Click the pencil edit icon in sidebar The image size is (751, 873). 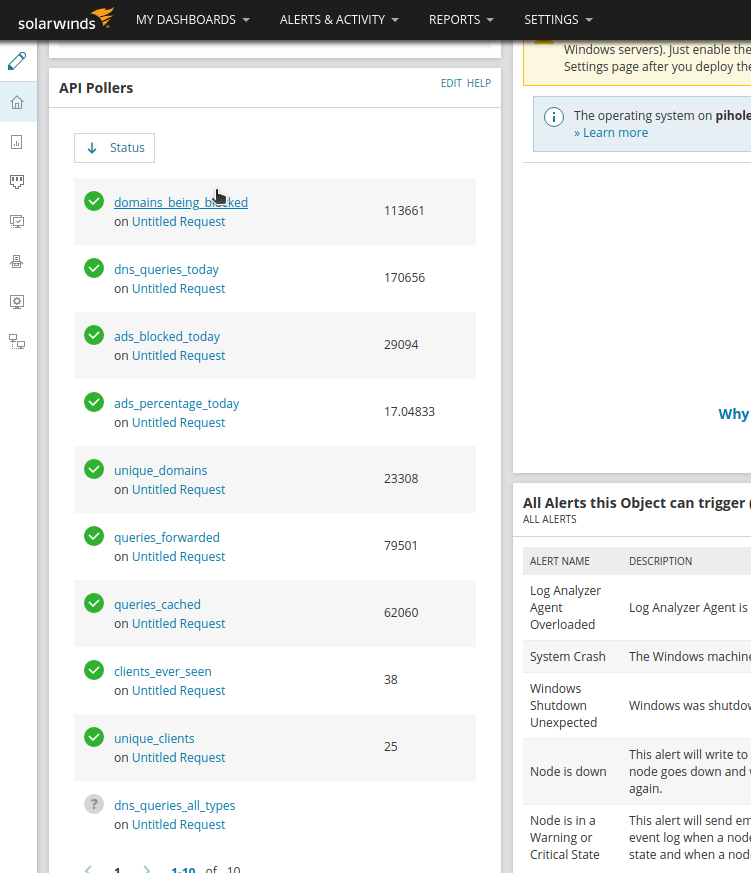click(17, 61)
